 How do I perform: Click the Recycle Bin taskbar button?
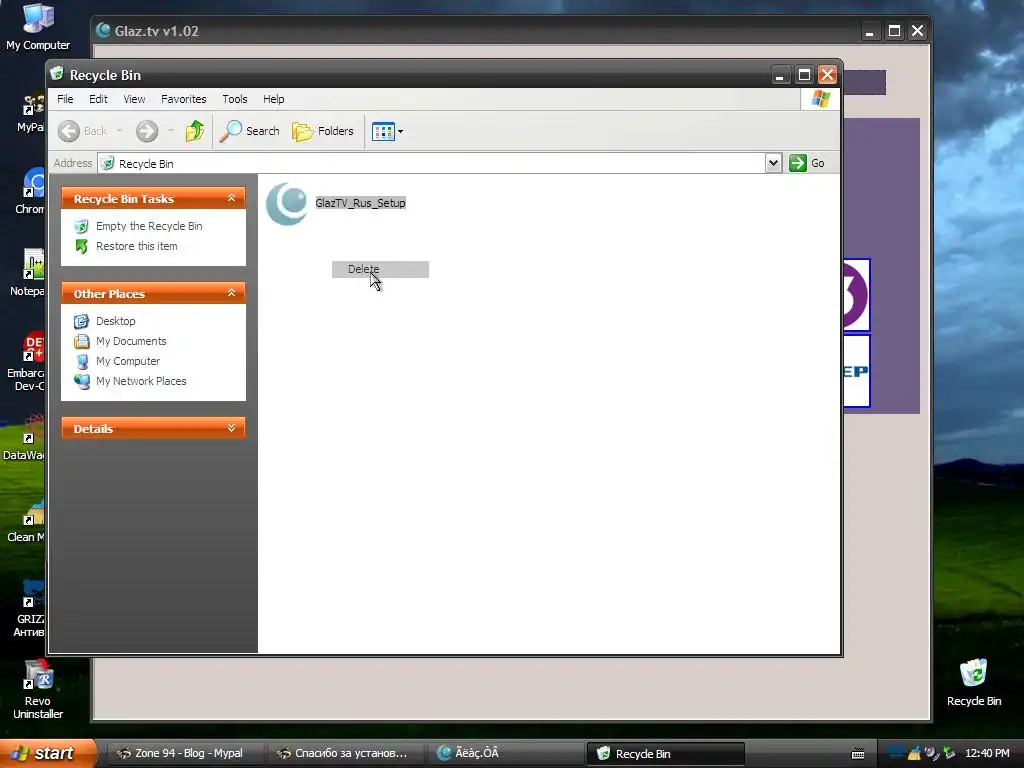[665, 753]
